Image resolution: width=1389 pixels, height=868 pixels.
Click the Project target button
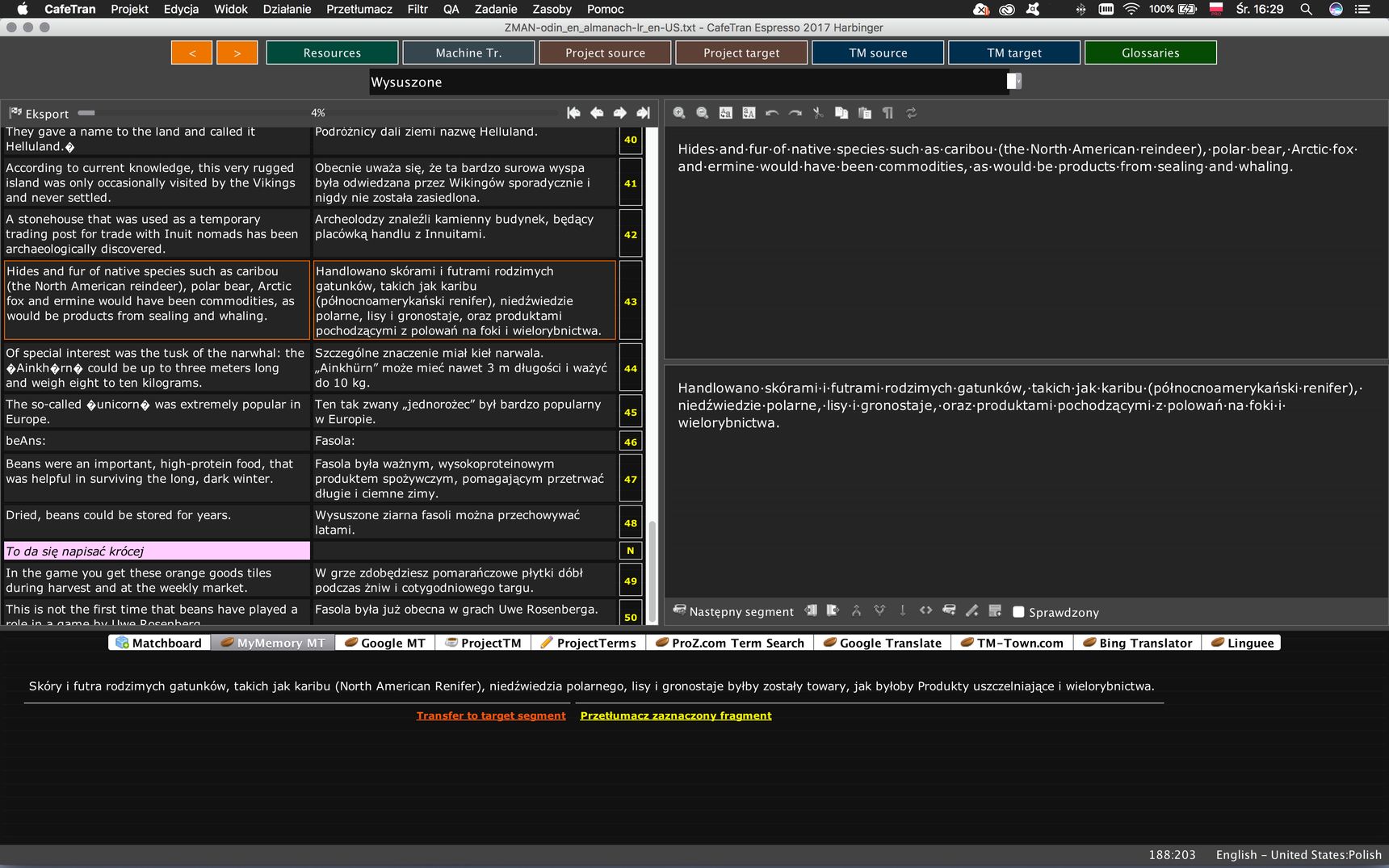tap(741, 52)
